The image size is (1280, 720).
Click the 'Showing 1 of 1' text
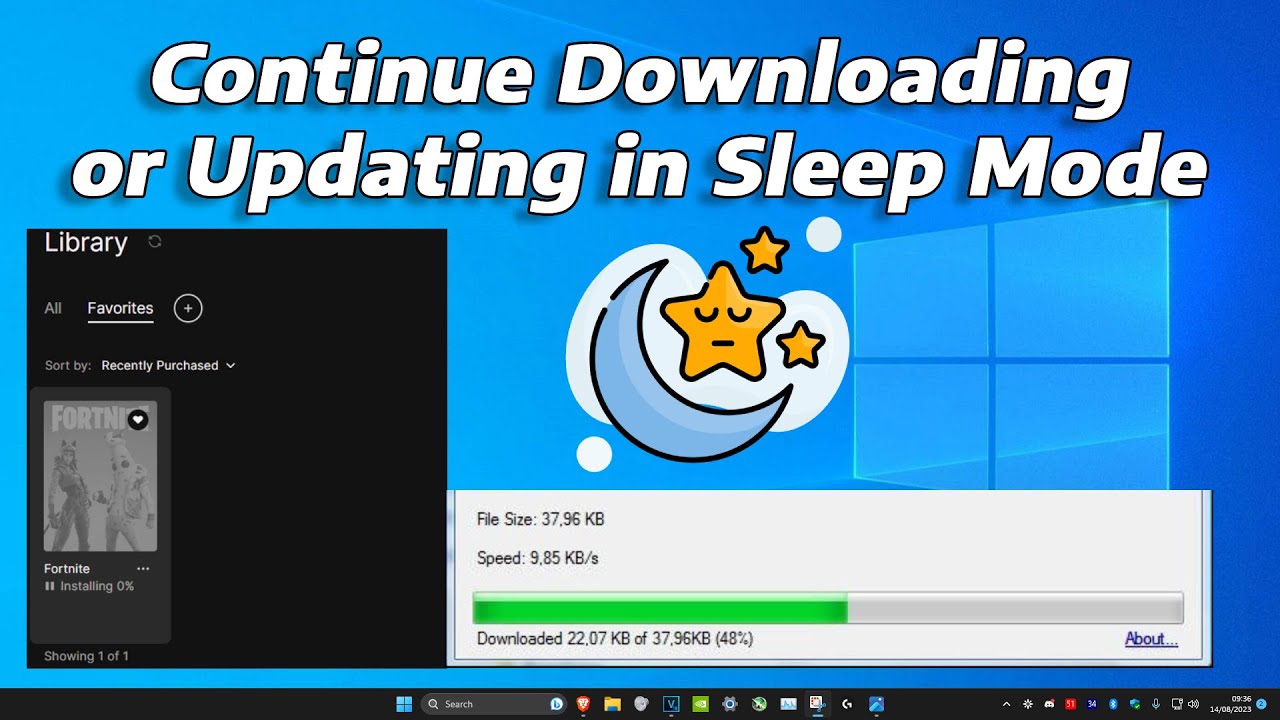click(x=86, y=656)
